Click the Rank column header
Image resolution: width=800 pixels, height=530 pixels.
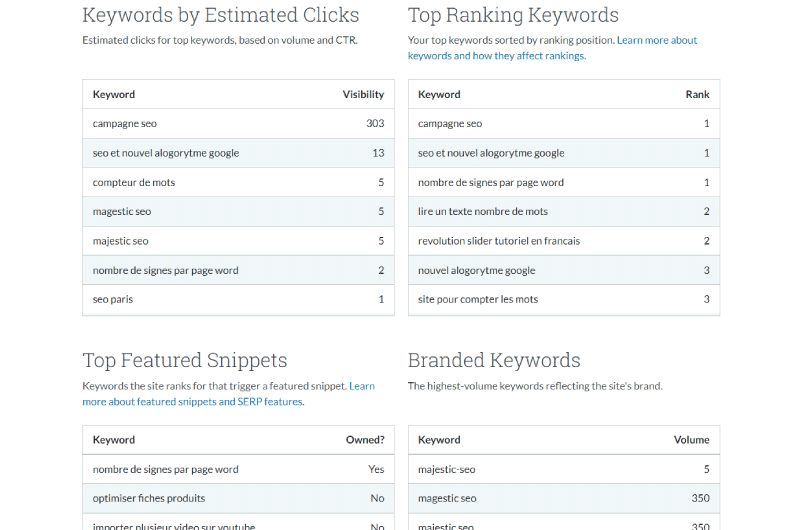pos(697,94)
